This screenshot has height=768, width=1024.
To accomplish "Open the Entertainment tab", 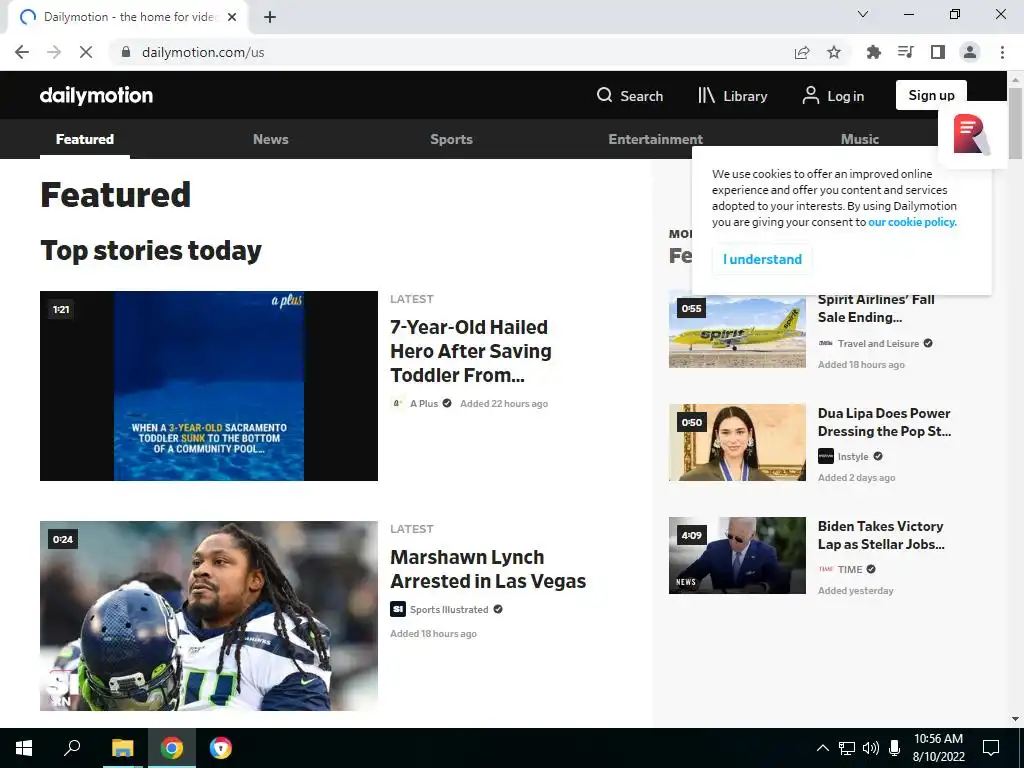I will click(x=656, y=139).
